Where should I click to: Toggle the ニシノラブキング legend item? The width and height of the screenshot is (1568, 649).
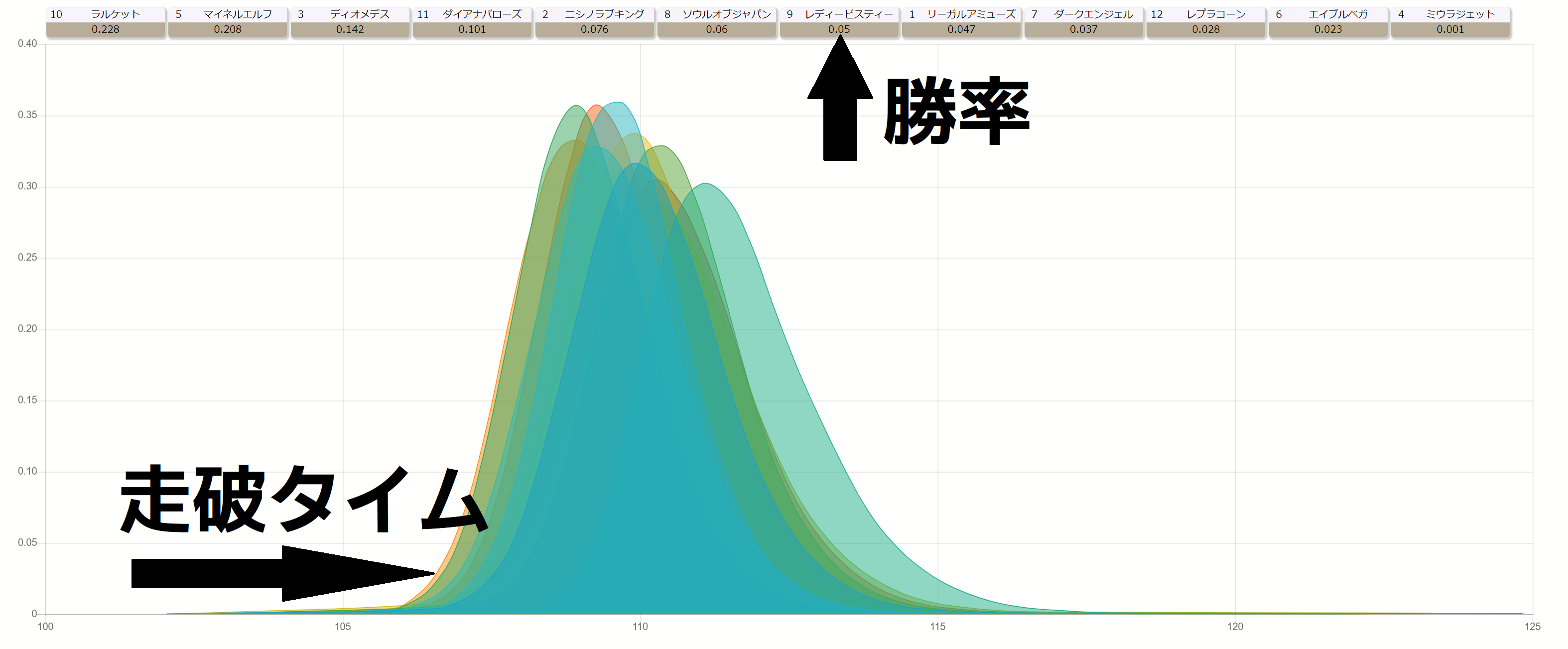coord(595,22)
